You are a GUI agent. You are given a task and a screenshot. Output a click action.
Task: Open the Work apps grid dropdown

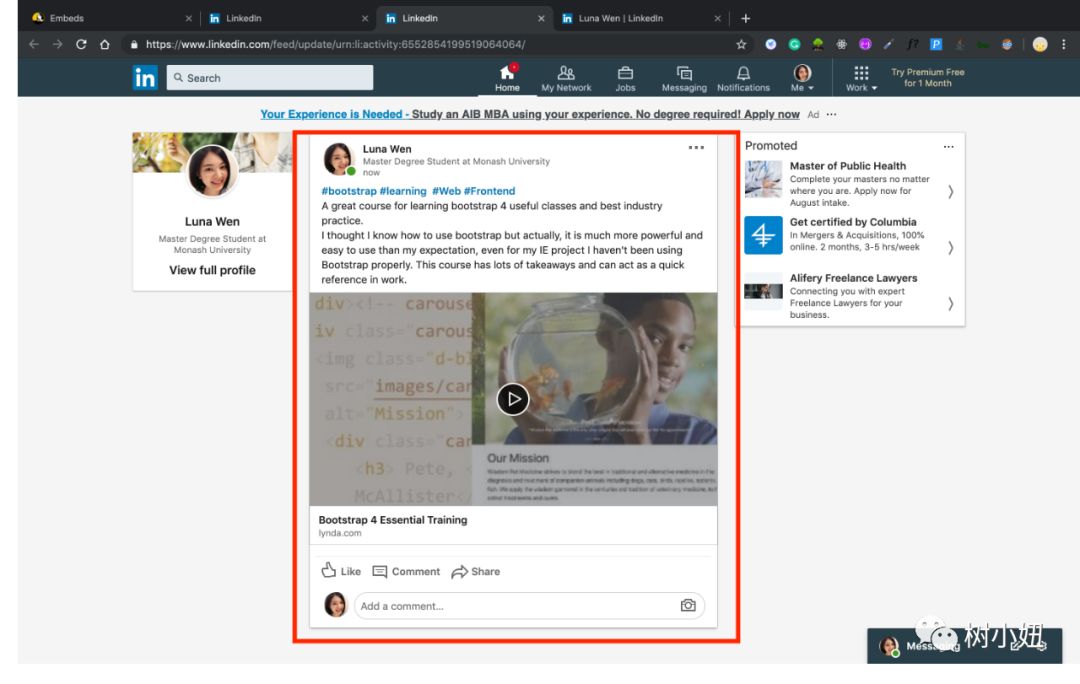pyautogui.click(x=861, y=78)
